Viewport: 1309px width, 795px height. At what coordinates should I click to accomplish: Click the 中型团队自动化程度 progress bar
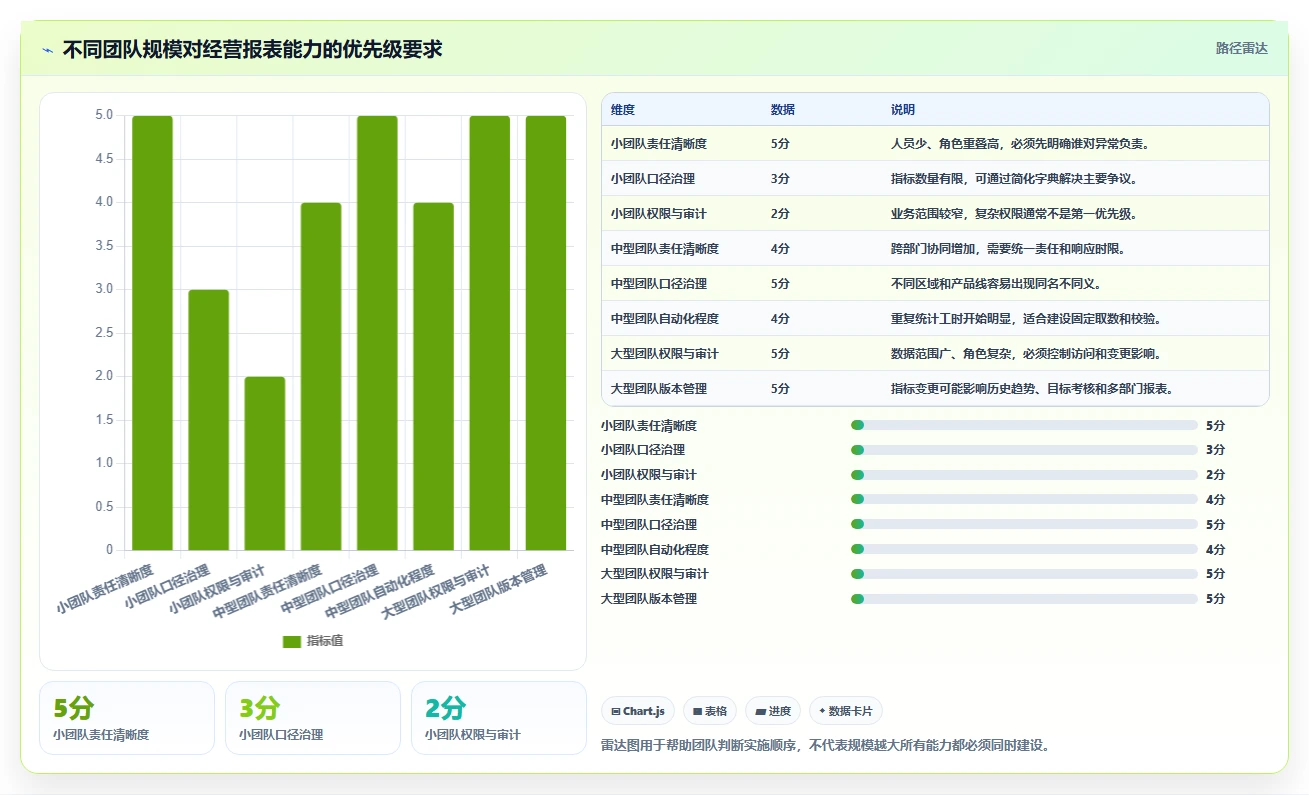[1024, 549]
